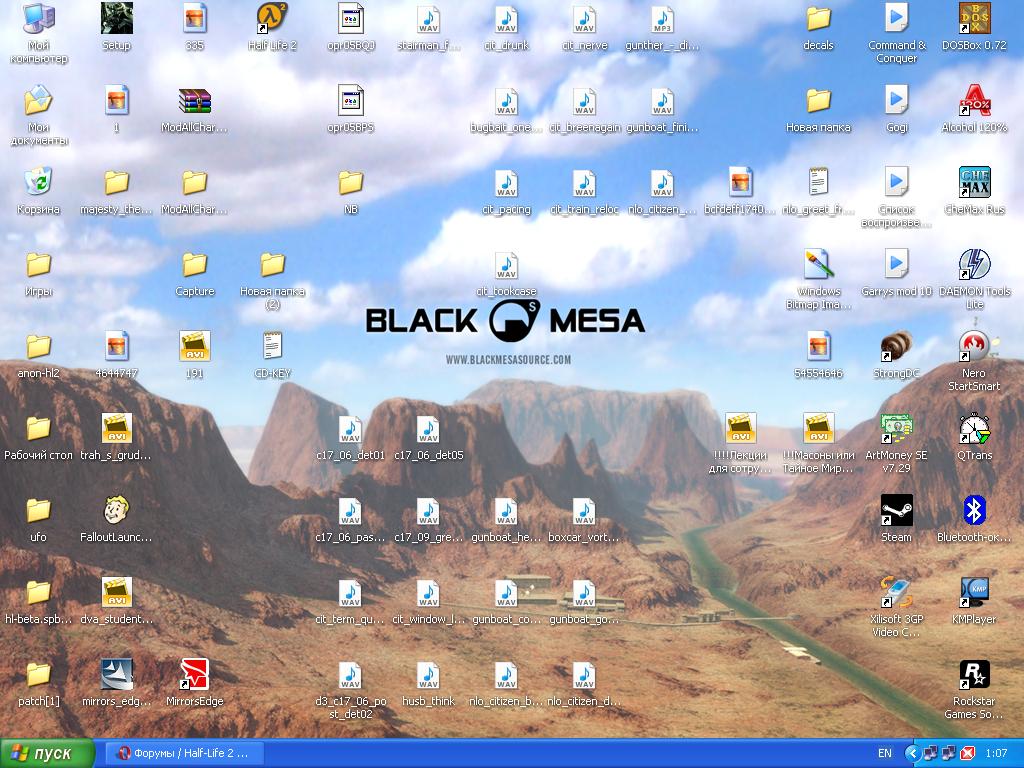Select the majesty_the... folder
Viewport: 1024px width, 768px height.
tap(116, 182)
